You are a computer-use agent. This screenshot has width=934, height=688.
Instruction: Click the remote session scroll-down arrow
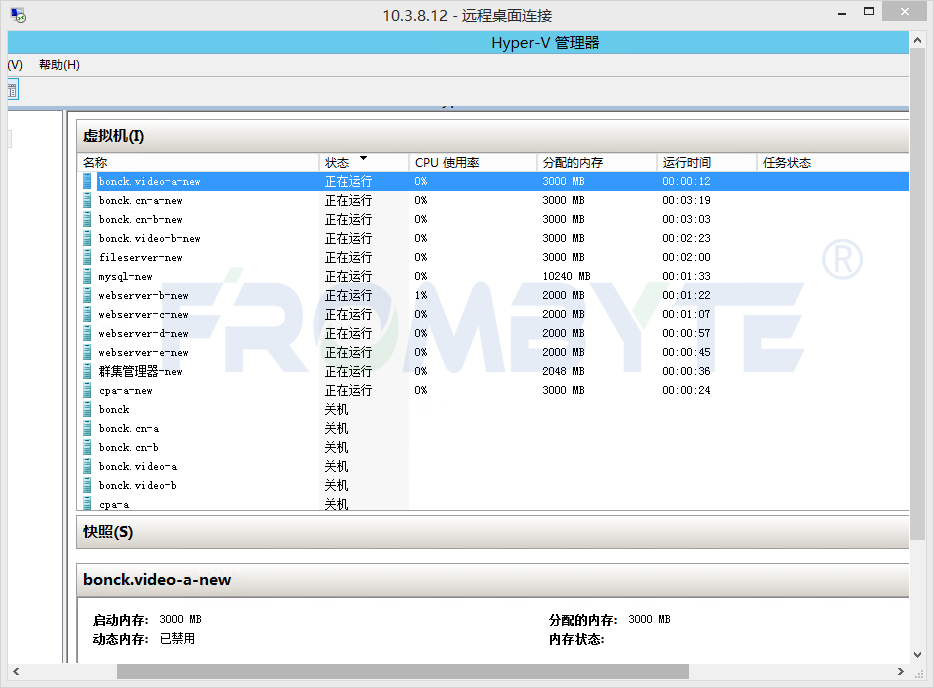(918, 655)
